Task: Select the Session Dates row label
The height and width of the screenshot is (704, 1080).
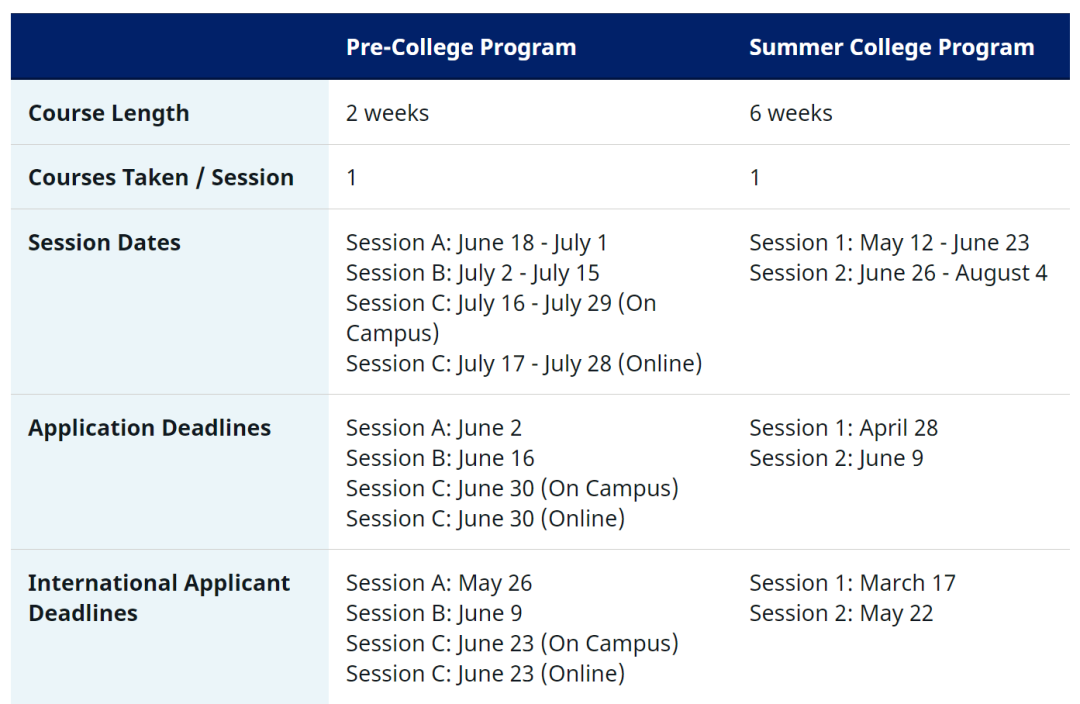Action: pyautogui.click(x=104, y=242)
